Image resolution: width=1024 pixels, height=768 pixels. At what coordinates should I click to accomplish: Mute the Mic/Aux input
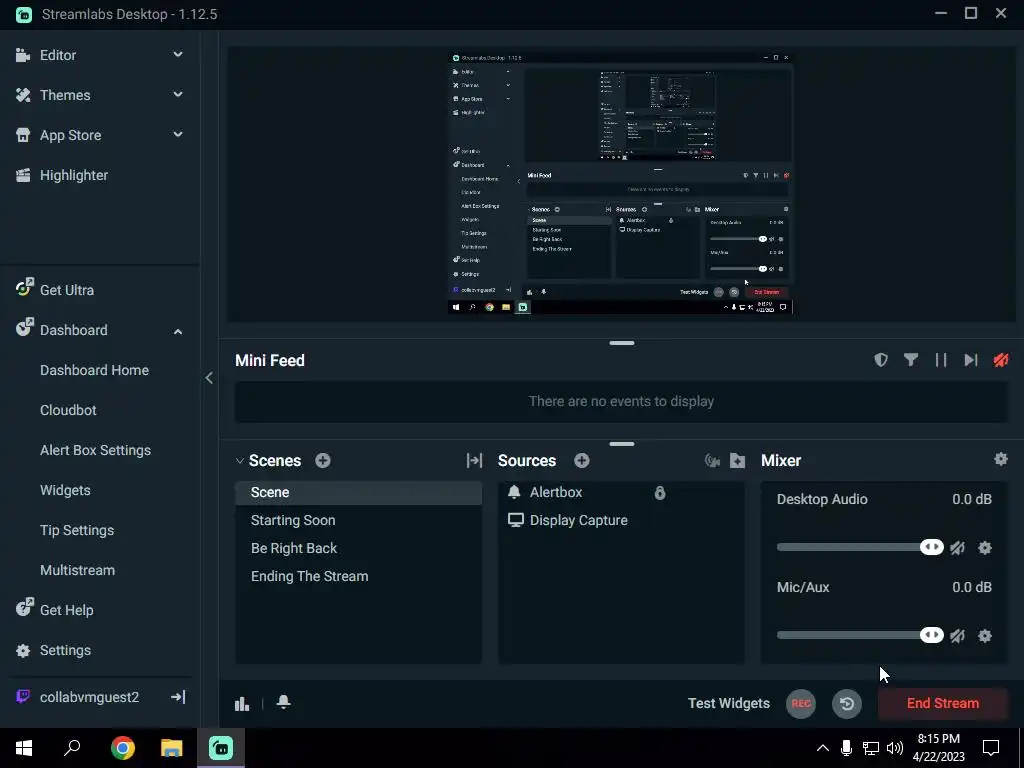(x=957, y=636)
